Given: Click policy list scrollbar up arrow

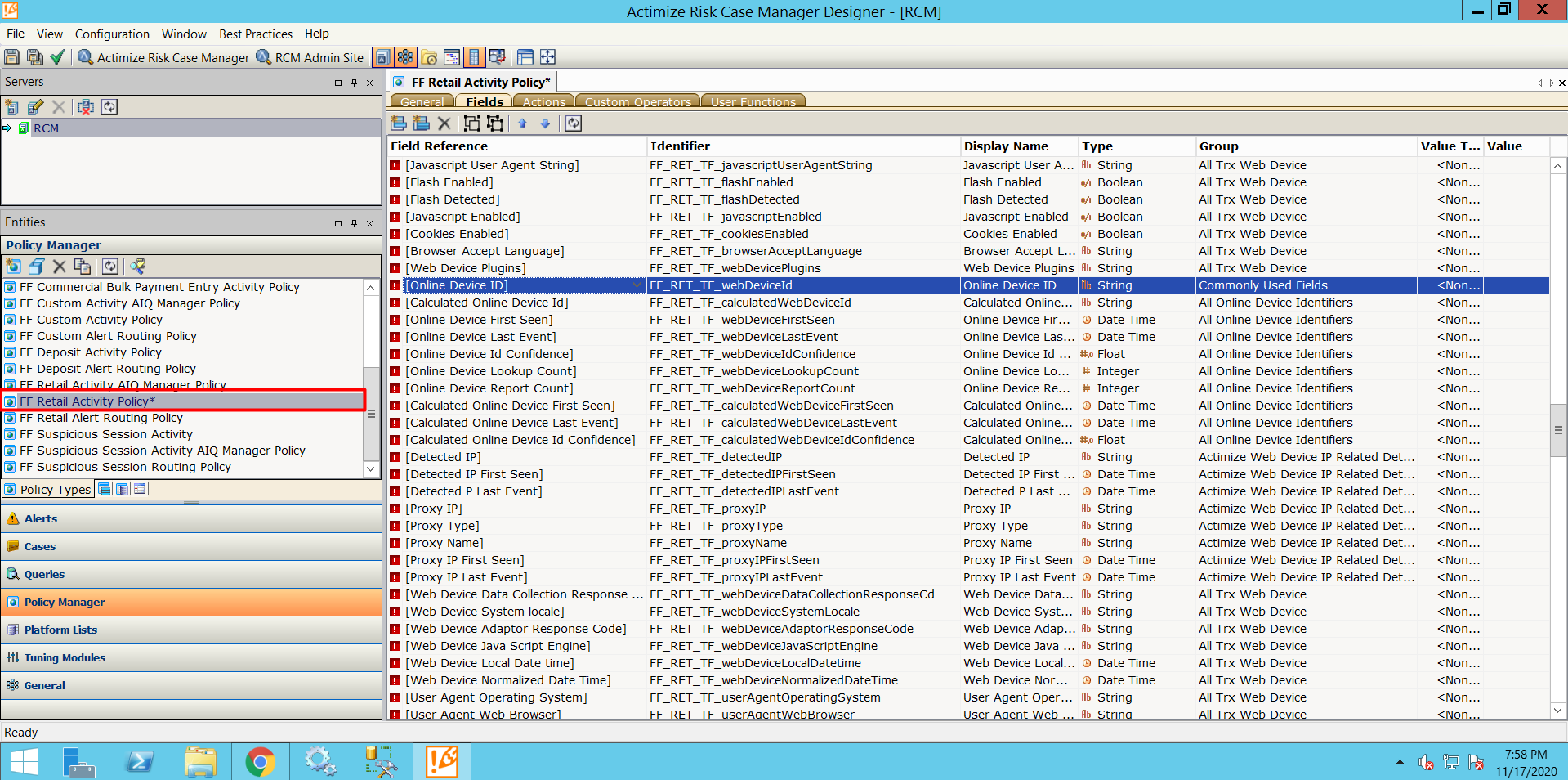Looking at the screenshot, I should [x=371, y=288].
